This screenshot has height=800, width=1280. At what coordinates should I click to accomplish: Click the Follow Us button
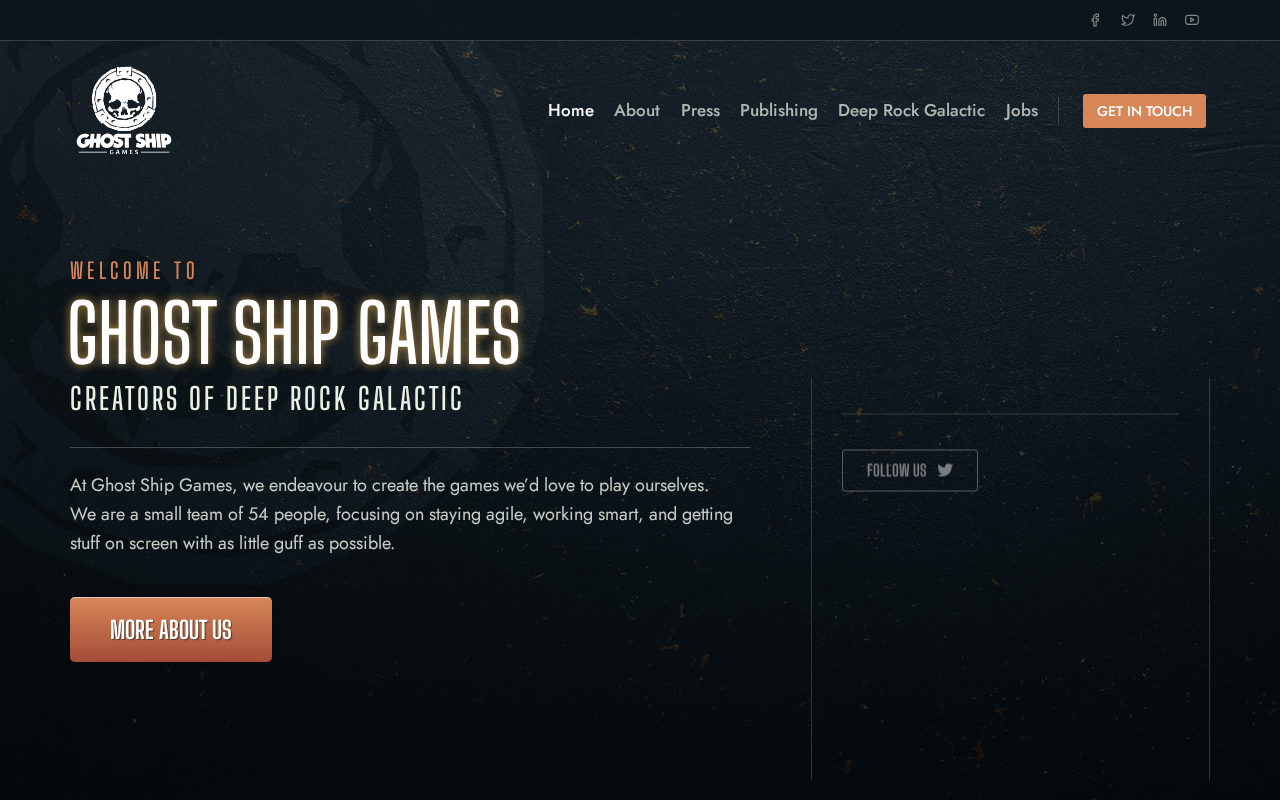(x=910, y=470)
